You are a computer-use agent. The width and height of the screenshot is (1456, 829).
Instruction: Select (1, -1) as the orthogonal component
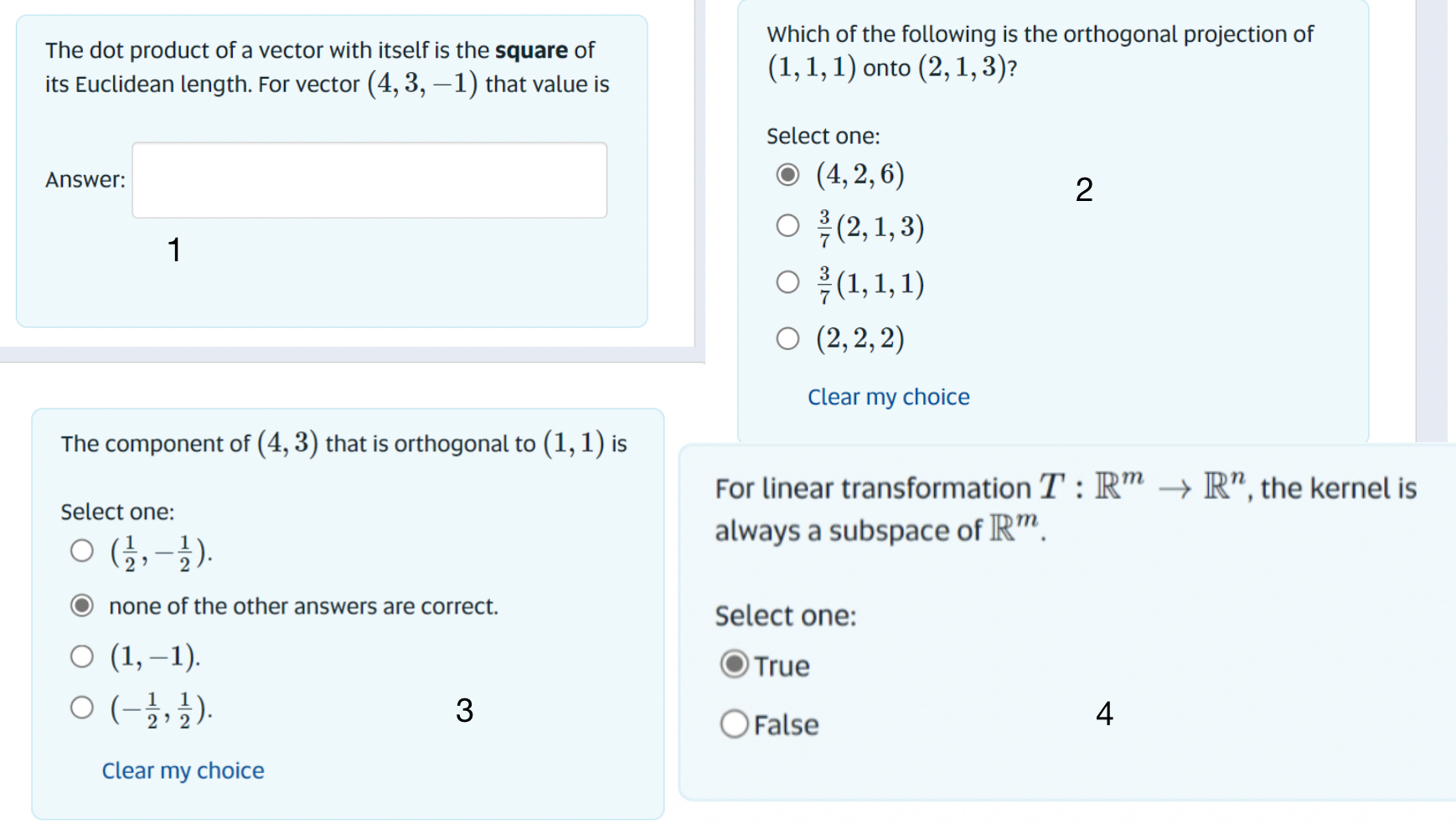point(82,656)
